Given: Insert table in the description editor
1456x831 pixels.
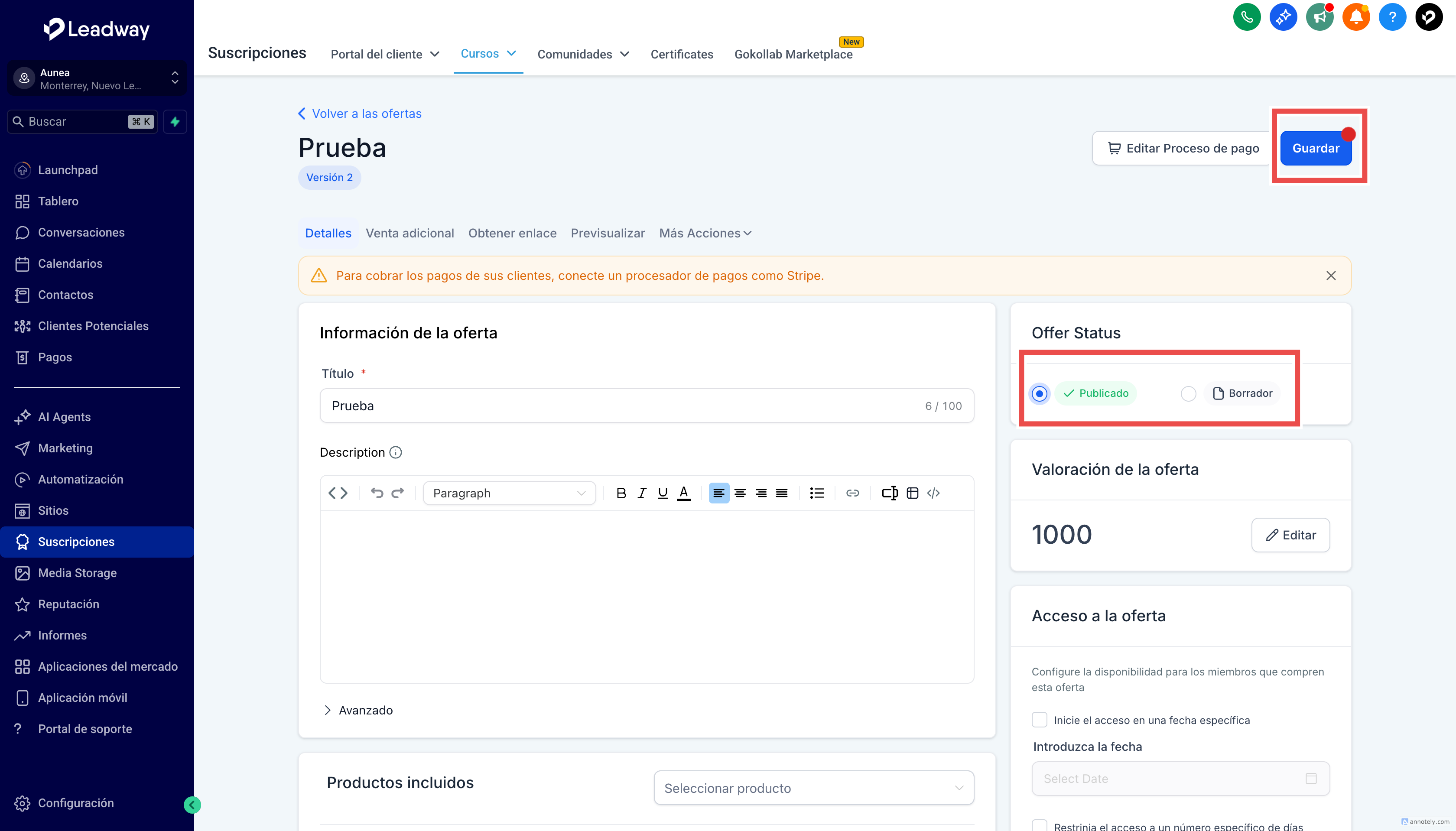Looking at the screenshot, I should click(912, 493).
